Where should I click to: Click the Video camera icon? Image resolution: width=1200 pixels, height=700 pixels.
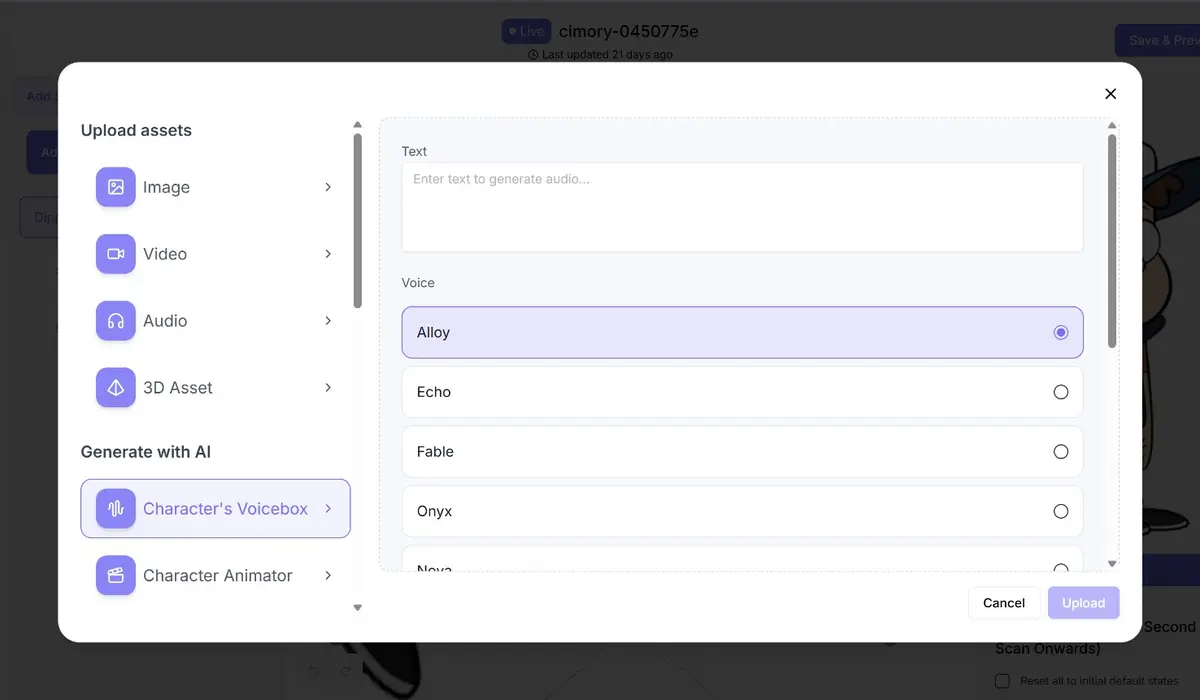[116, 254]
